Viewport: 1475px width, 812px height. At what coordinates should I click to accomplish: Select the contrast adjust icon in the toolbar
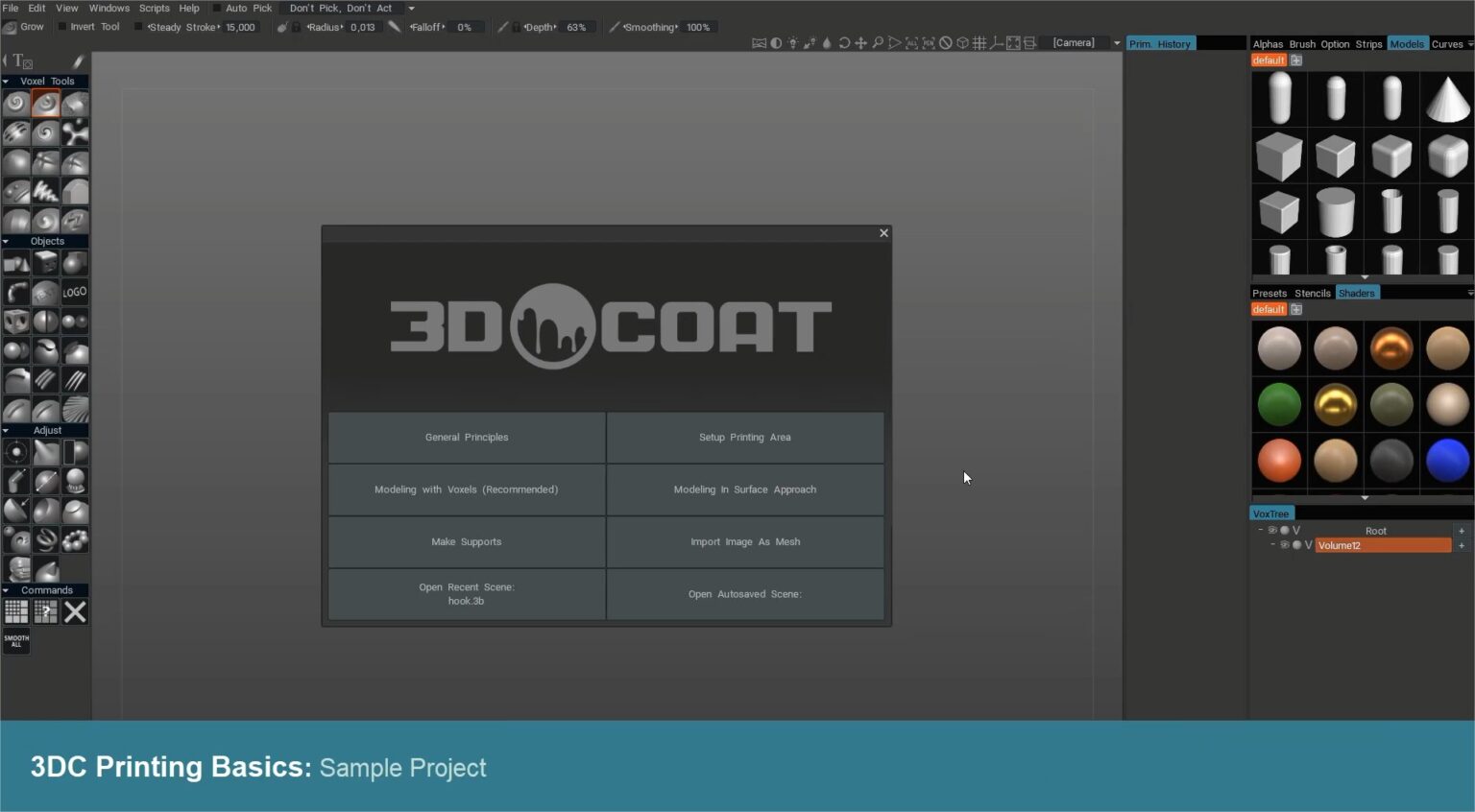776,43
